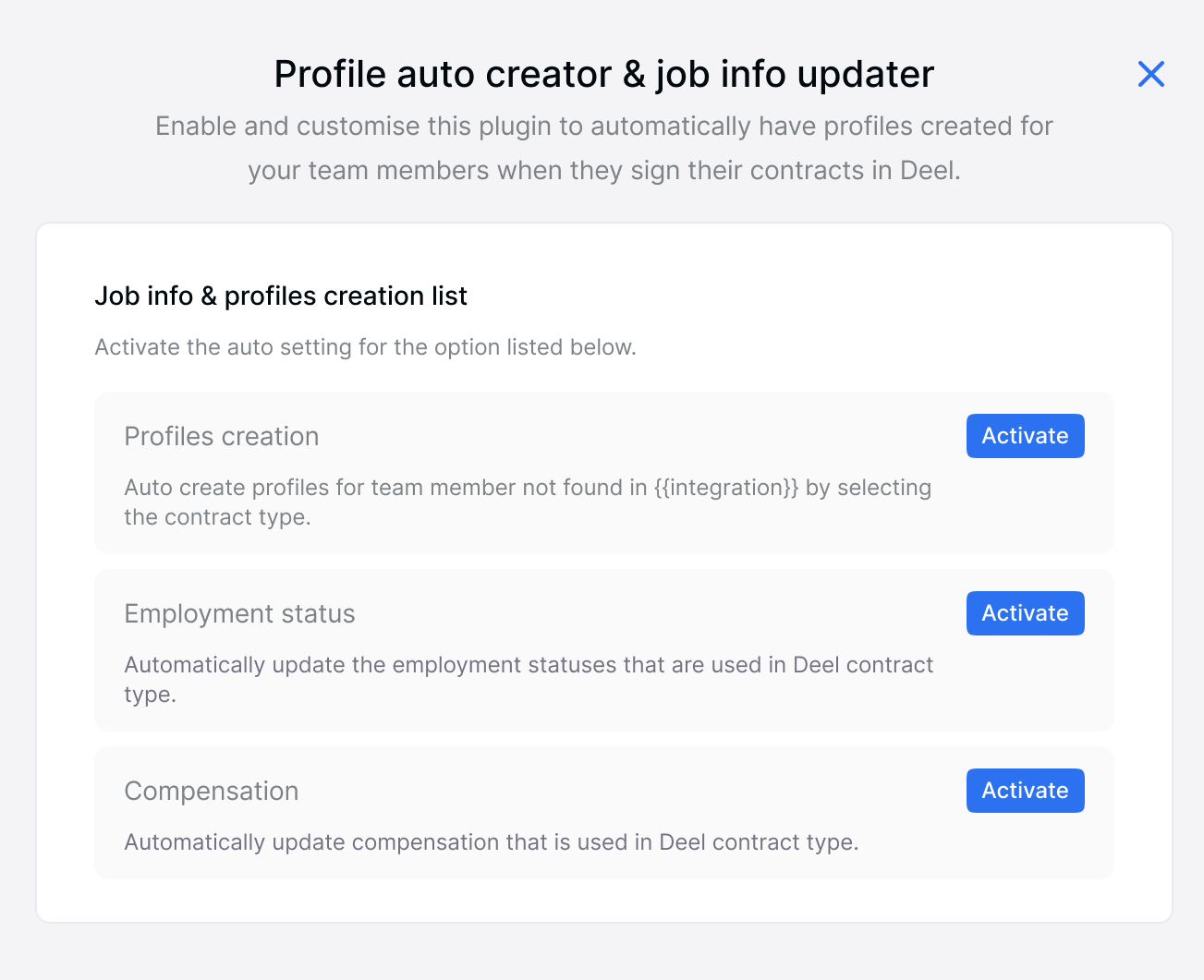The image size is (1204, 980).
Task: Activate the Compensation option
Action: point(1025,791)
